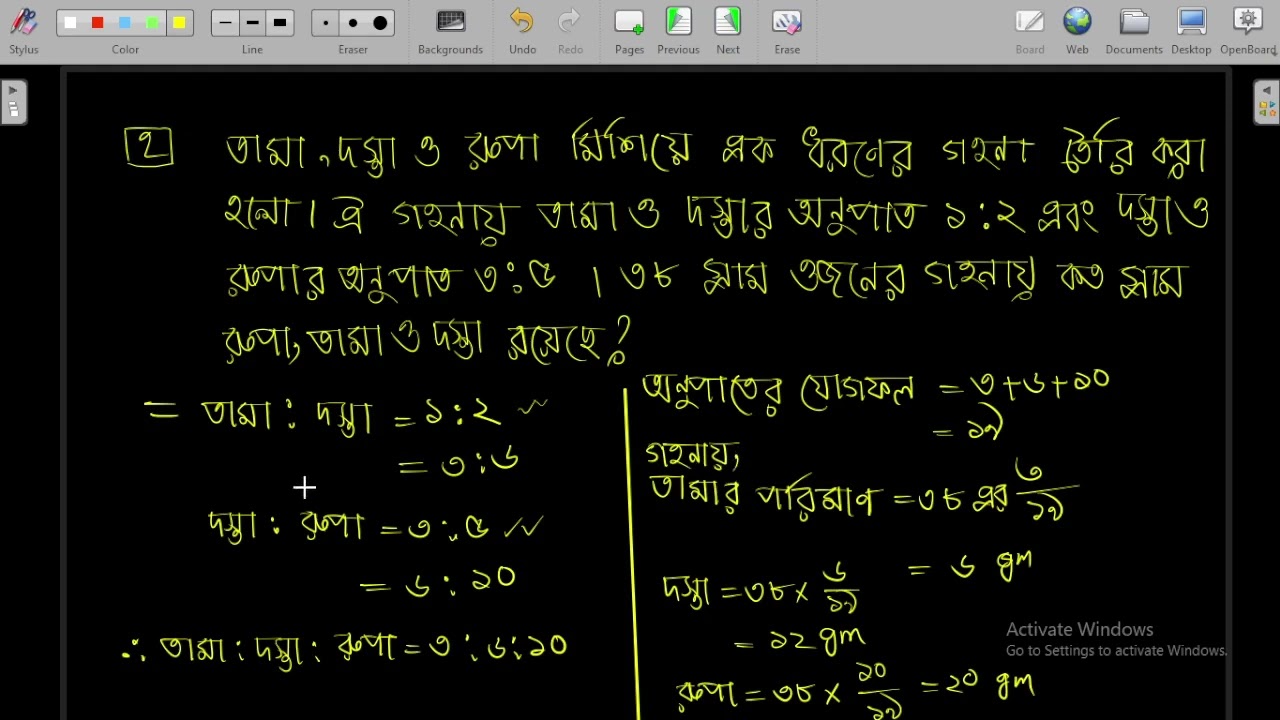Show the Desktop mode
The image size is (1280, 720).
tap(1191, 32)
